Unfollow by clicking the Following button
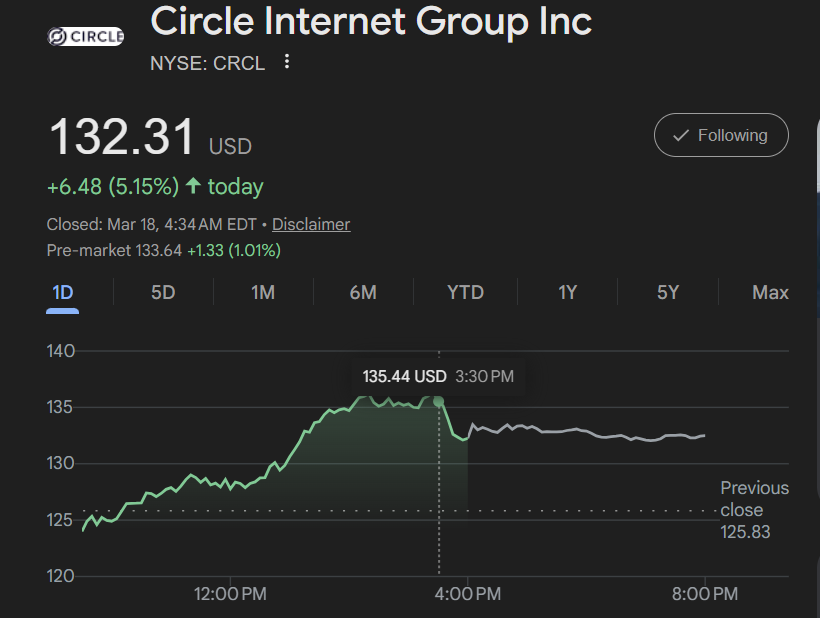This screenshot has height=618, width=820. tap(721, 135)
